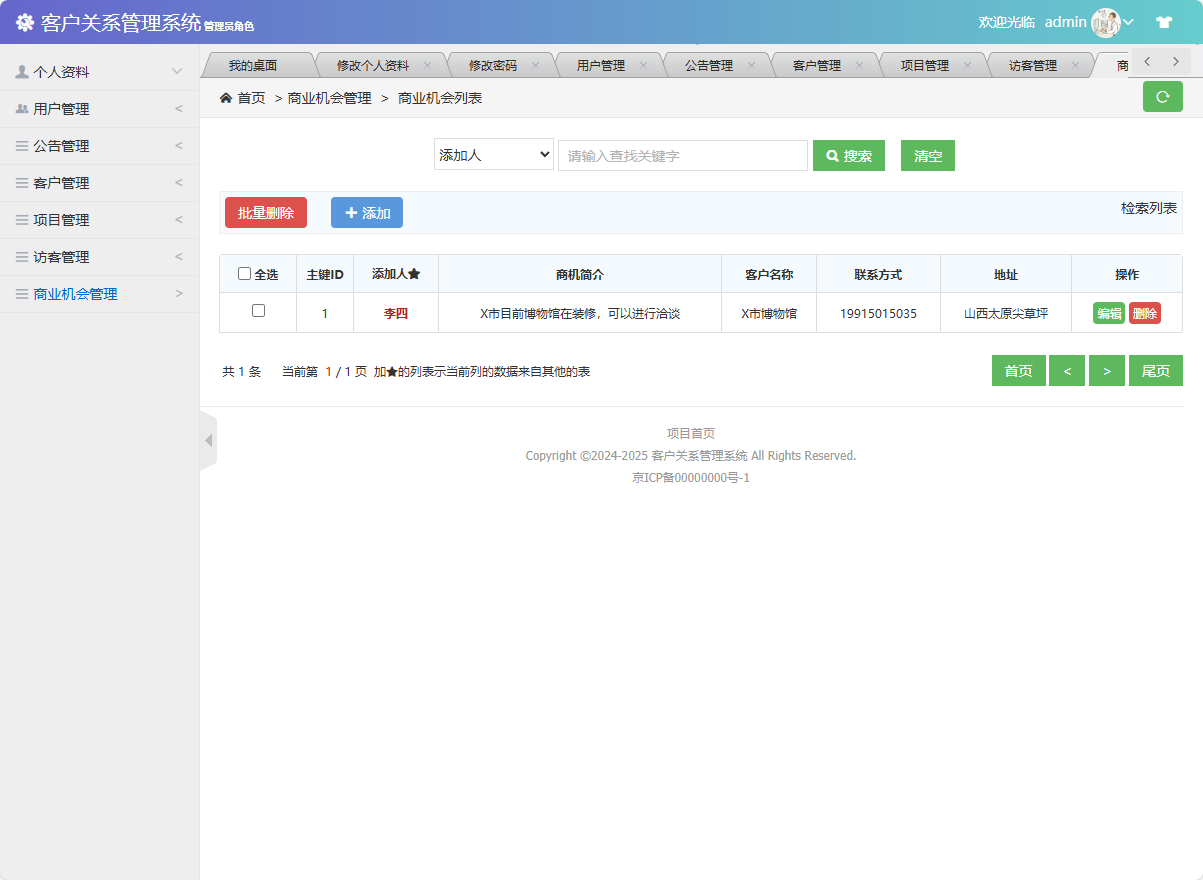Viewport: 1203px width, 880px height.
Task: Click the admin avatar image in header
Action: tap(1107, 21)
